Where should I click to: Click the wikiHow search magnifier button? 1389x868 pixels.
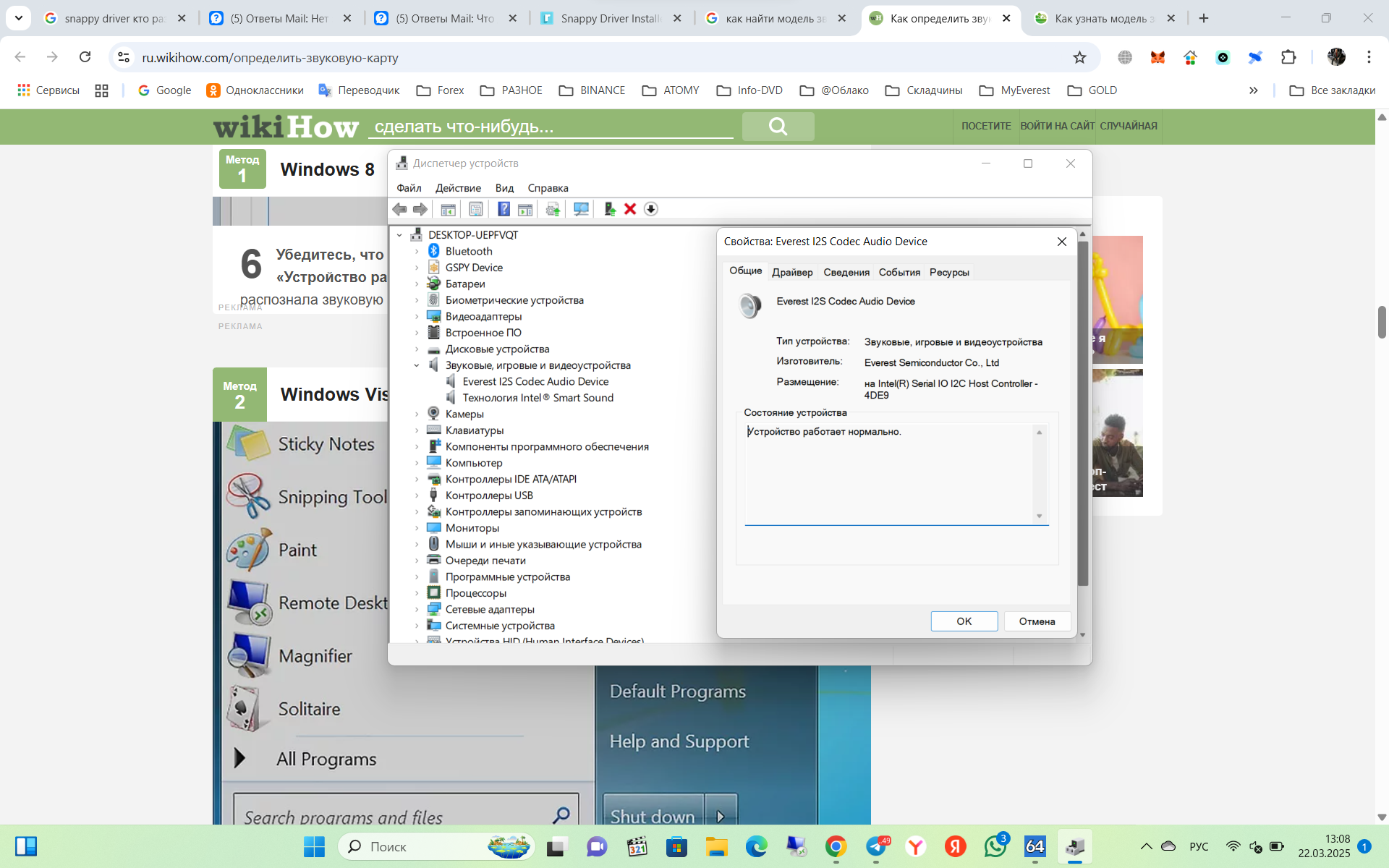(x=778, y=127)
